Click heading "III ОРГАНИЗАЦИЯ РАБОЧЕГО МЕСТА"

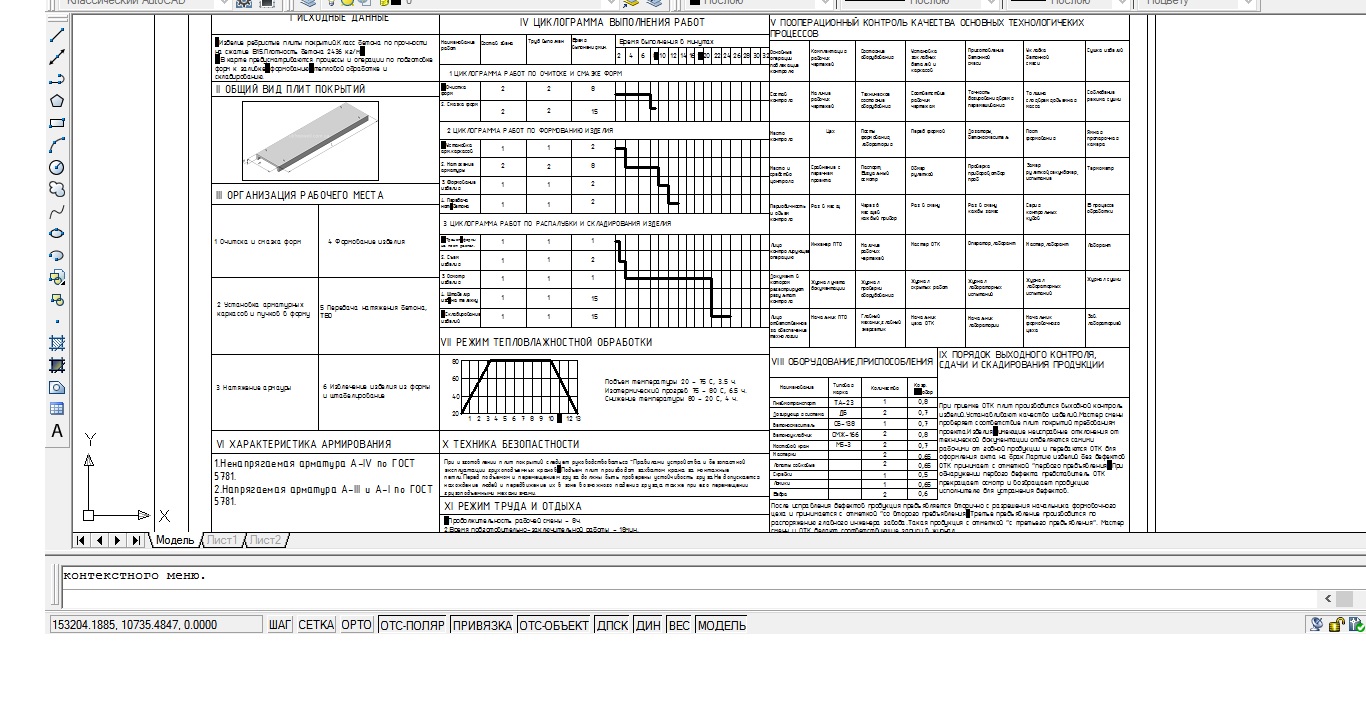point(299,195)
